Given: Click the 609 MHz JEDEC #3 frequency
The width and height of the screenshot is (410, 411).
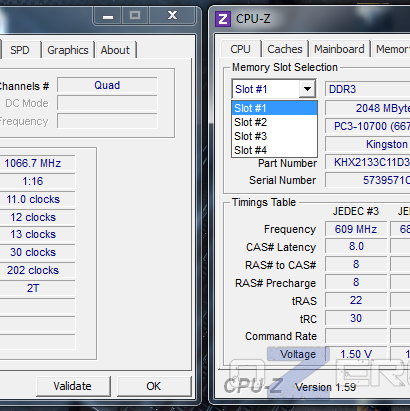Looking at the screenshot, I should click(356, 229).
